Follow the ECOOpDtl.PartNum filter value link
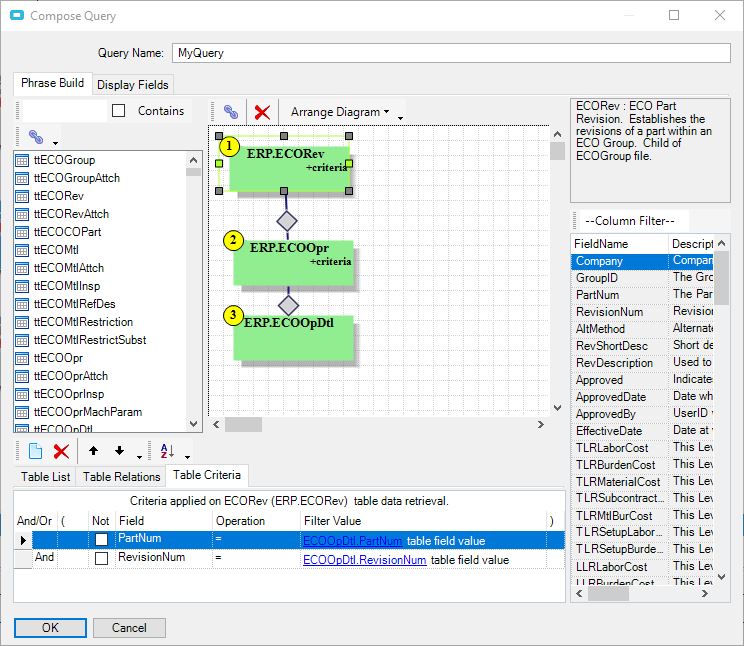The height and width of the screenshot is (646, 744). pos(353,541)
